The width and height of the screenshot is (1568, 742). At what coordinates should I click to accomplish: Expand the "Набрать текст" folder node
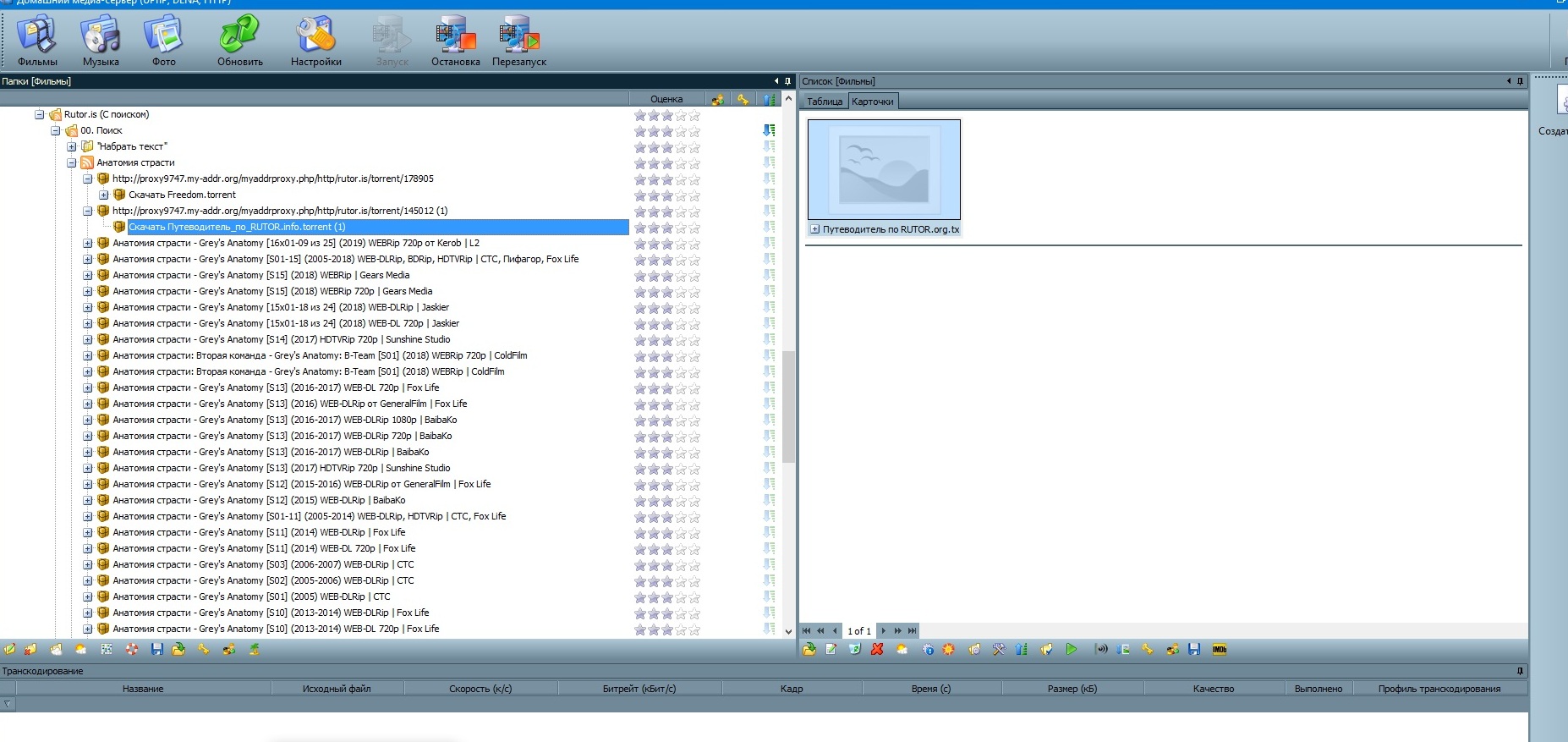coord(72,146)
